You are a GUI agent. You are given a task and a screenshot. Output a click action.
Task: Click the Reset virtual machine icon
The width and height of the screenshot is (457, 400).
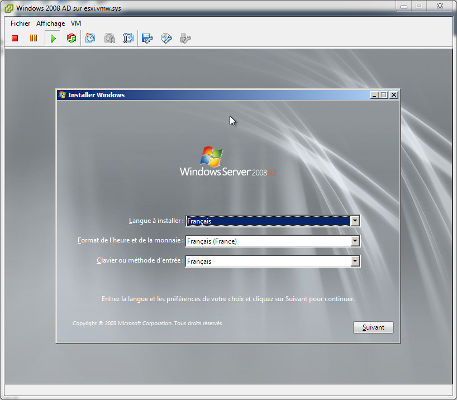[71, 38]
